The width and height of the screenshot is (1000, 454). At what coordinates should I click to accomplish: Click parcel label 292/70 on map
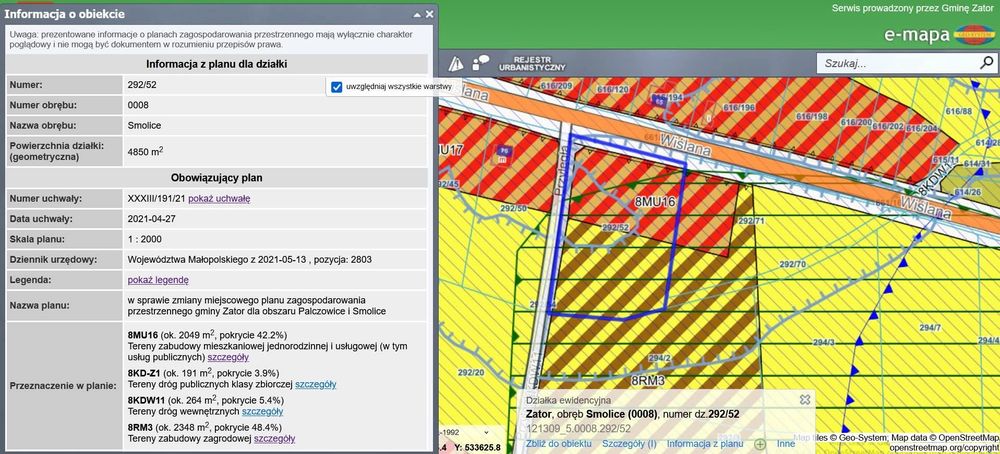point(793,264)
